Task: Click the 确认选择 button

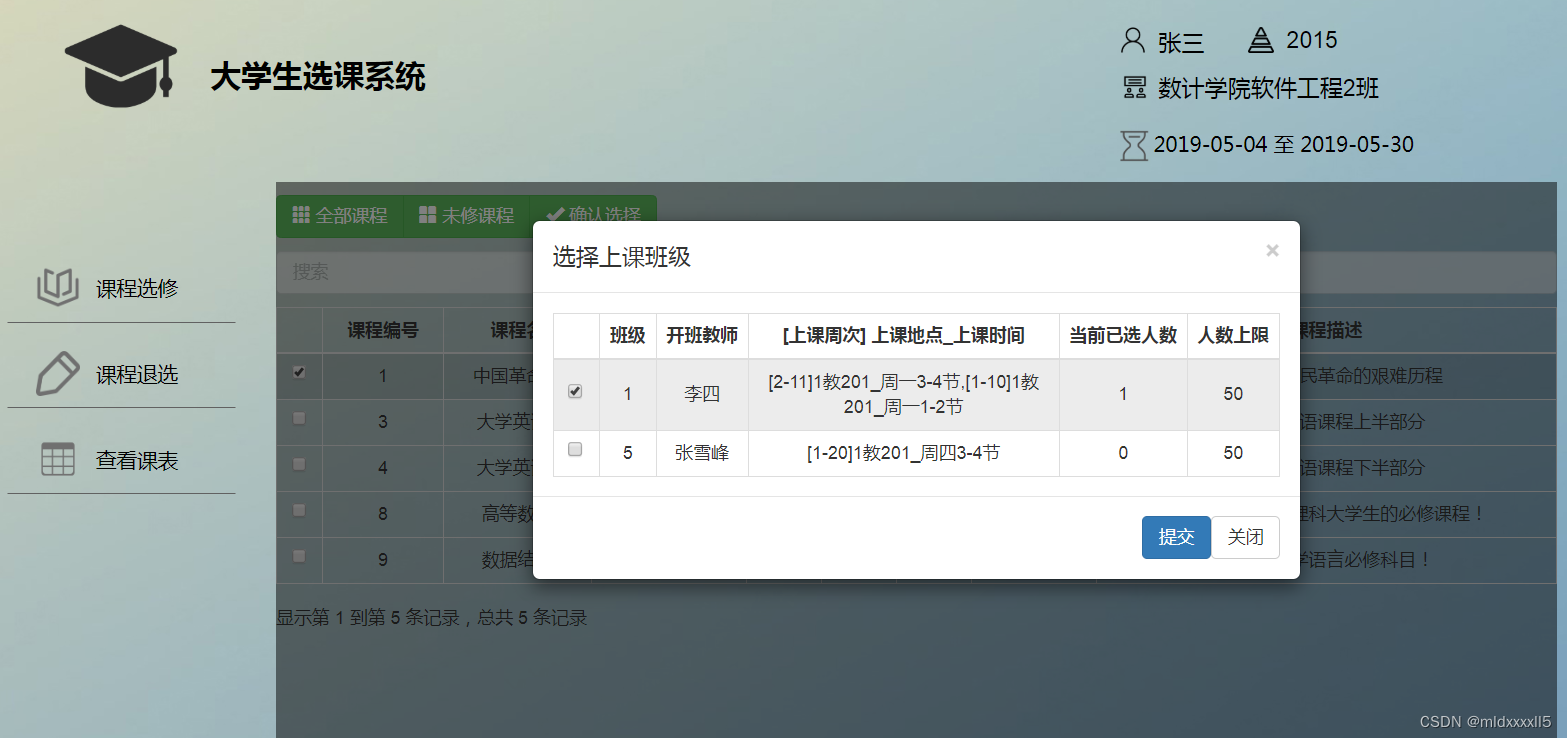Action: (593, 215)
